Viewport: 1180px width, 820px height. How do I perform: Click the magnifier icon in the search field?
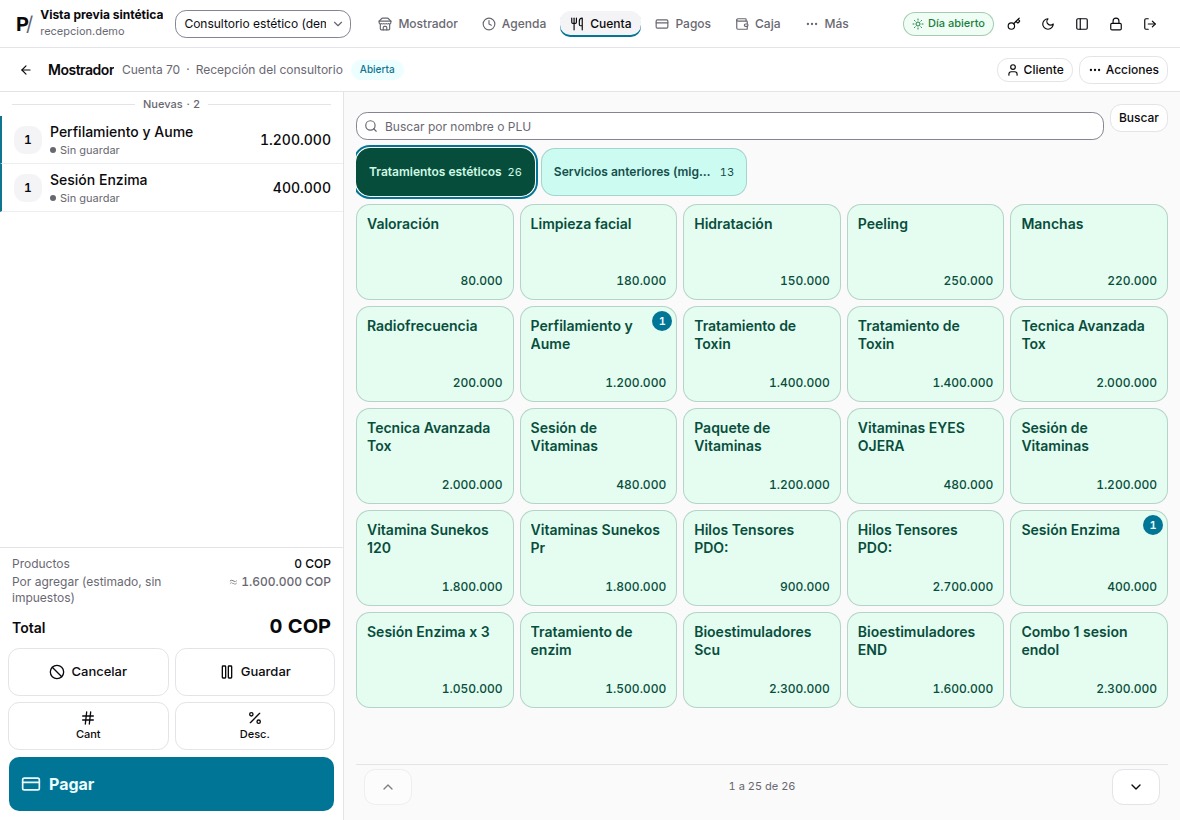[371, 126]
